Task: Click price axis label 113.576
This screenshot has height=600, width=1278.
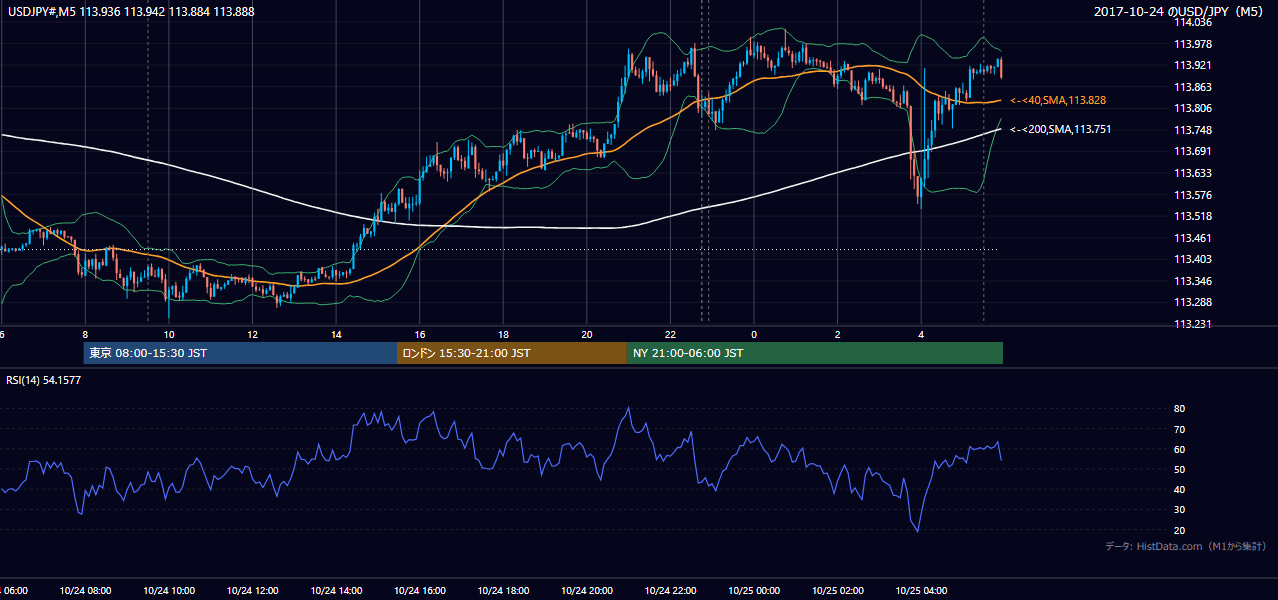Action: pos(1195,195)
